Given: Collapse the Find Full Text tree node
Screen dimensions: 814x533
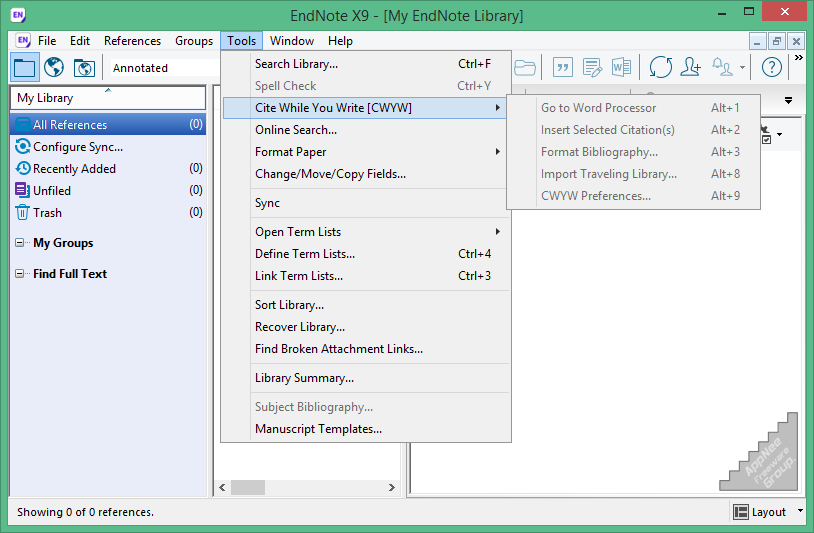Looking at the screenshot, I should coord(19,274).
